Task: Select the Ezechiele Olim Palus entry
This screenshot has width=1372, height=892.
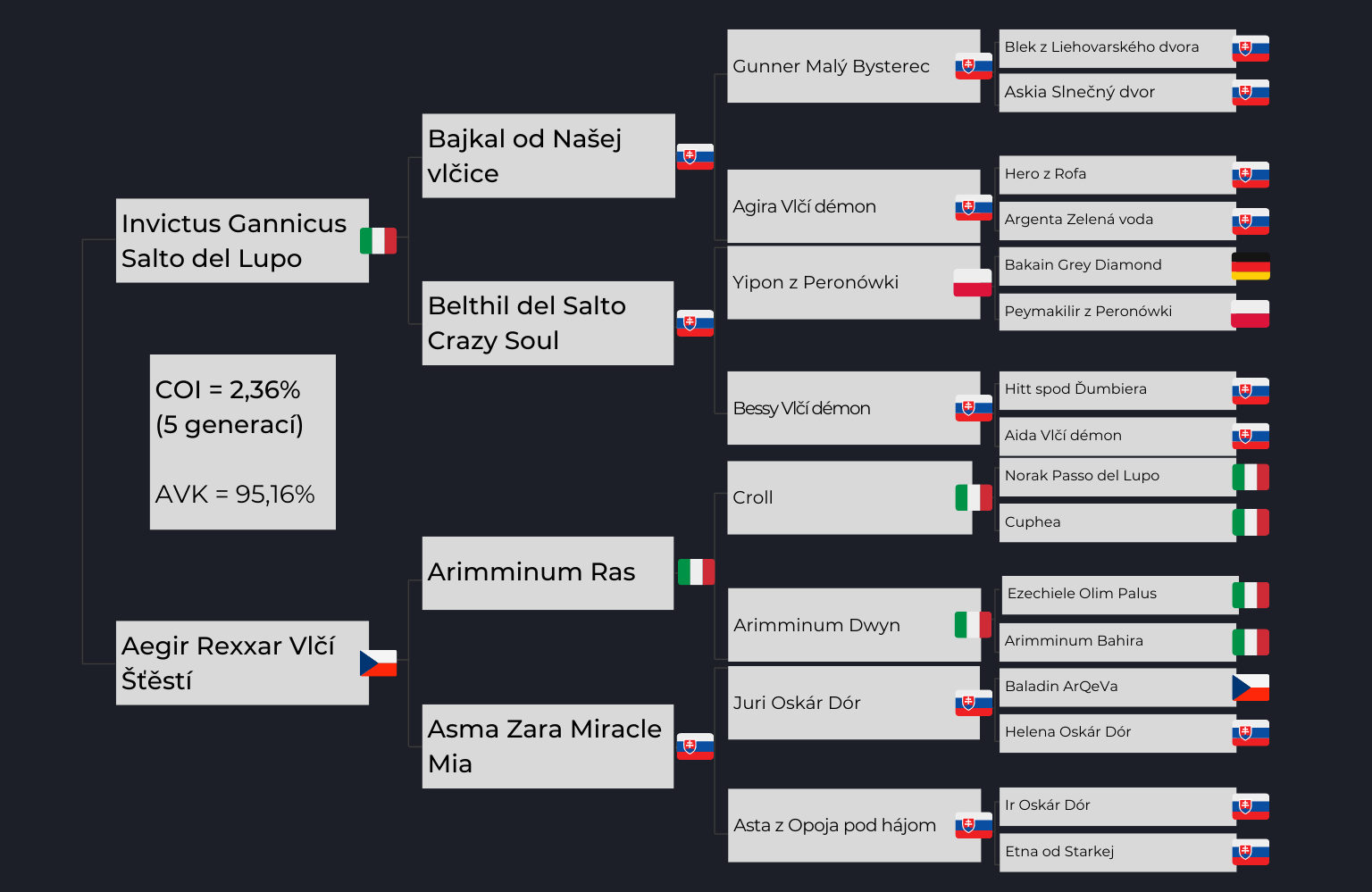Action: [x=1120, y=595]
